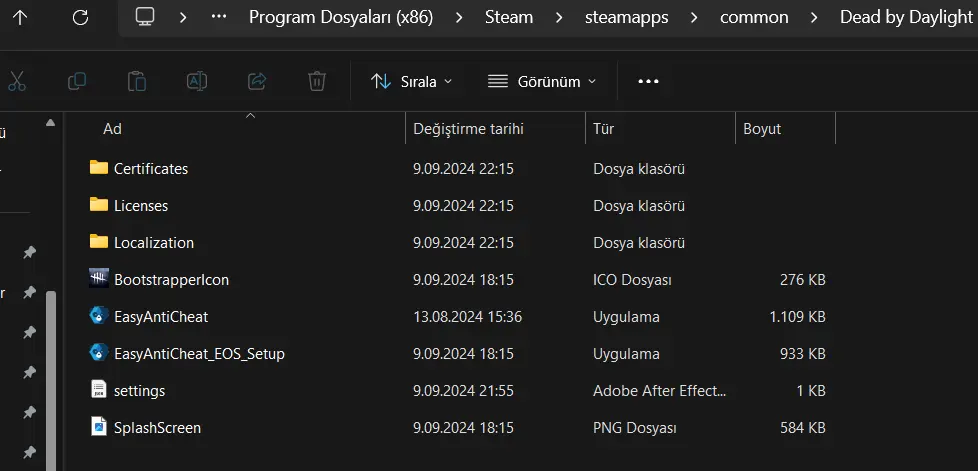Select the EasyAntiCheat_EOS_Setup application icon
This screenshot has width=978, height=471.
(x=99, y=353)
